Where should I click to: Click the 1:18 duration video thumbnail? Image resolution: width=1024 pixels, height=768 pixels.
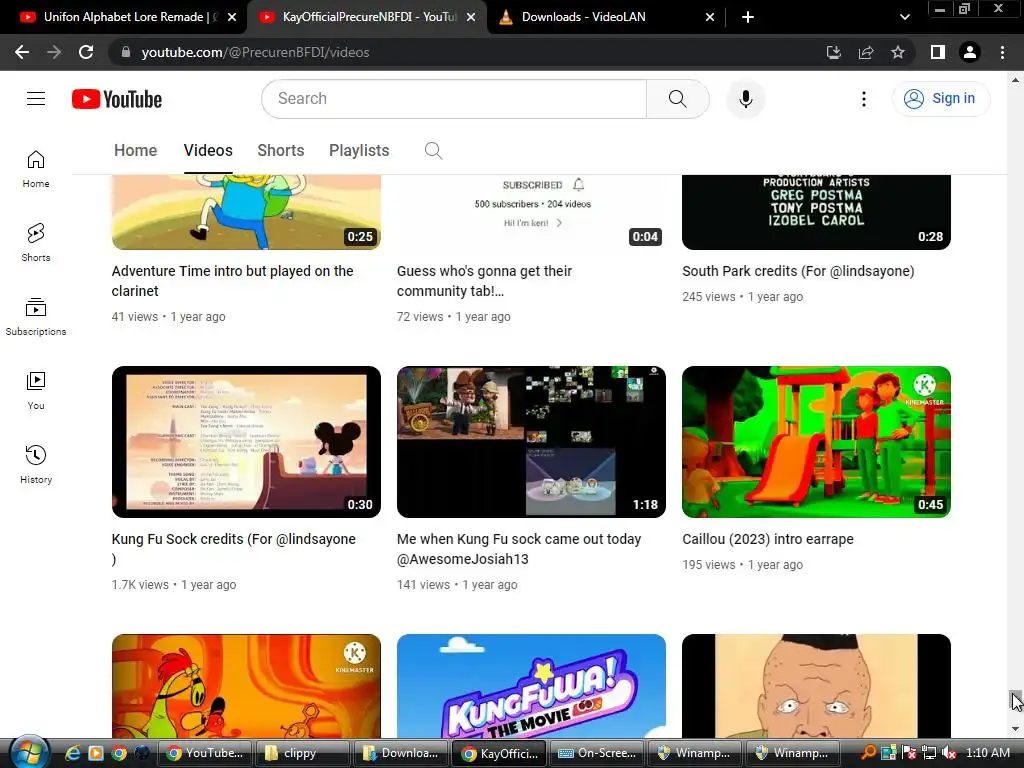pos(531,442)
